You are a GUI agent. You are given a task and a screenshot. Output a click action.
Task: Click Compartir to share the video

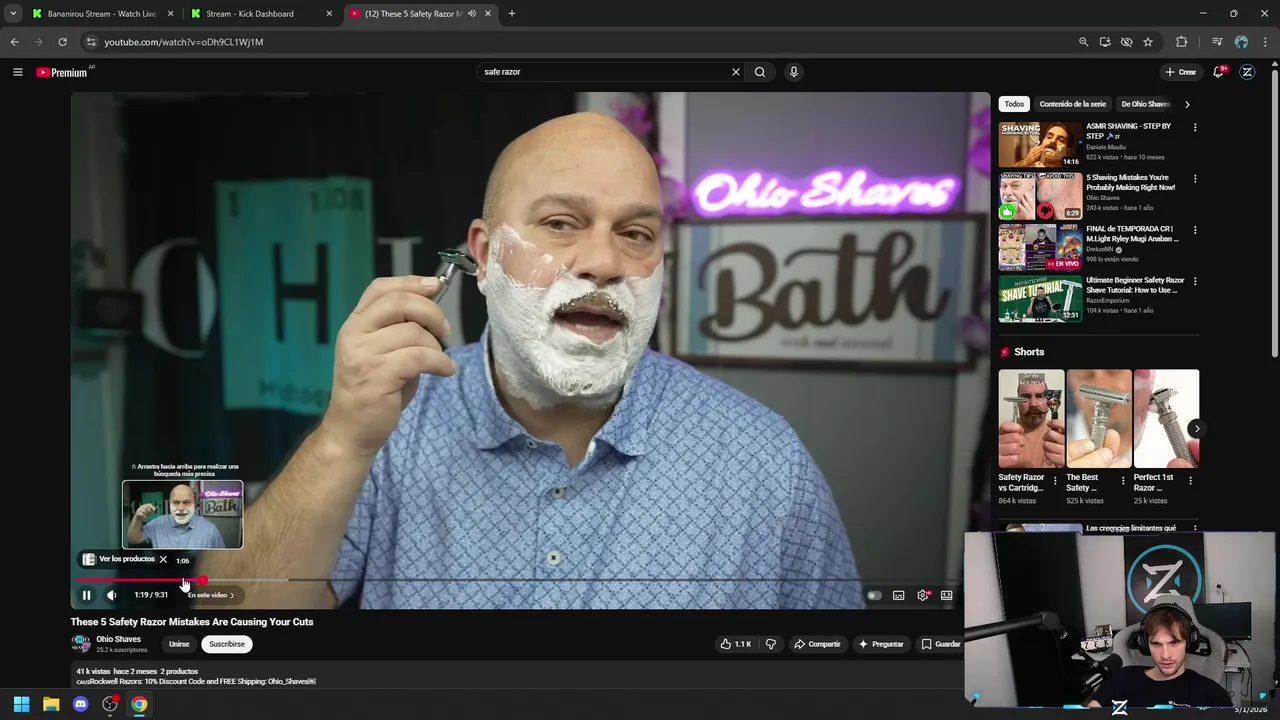817,644
